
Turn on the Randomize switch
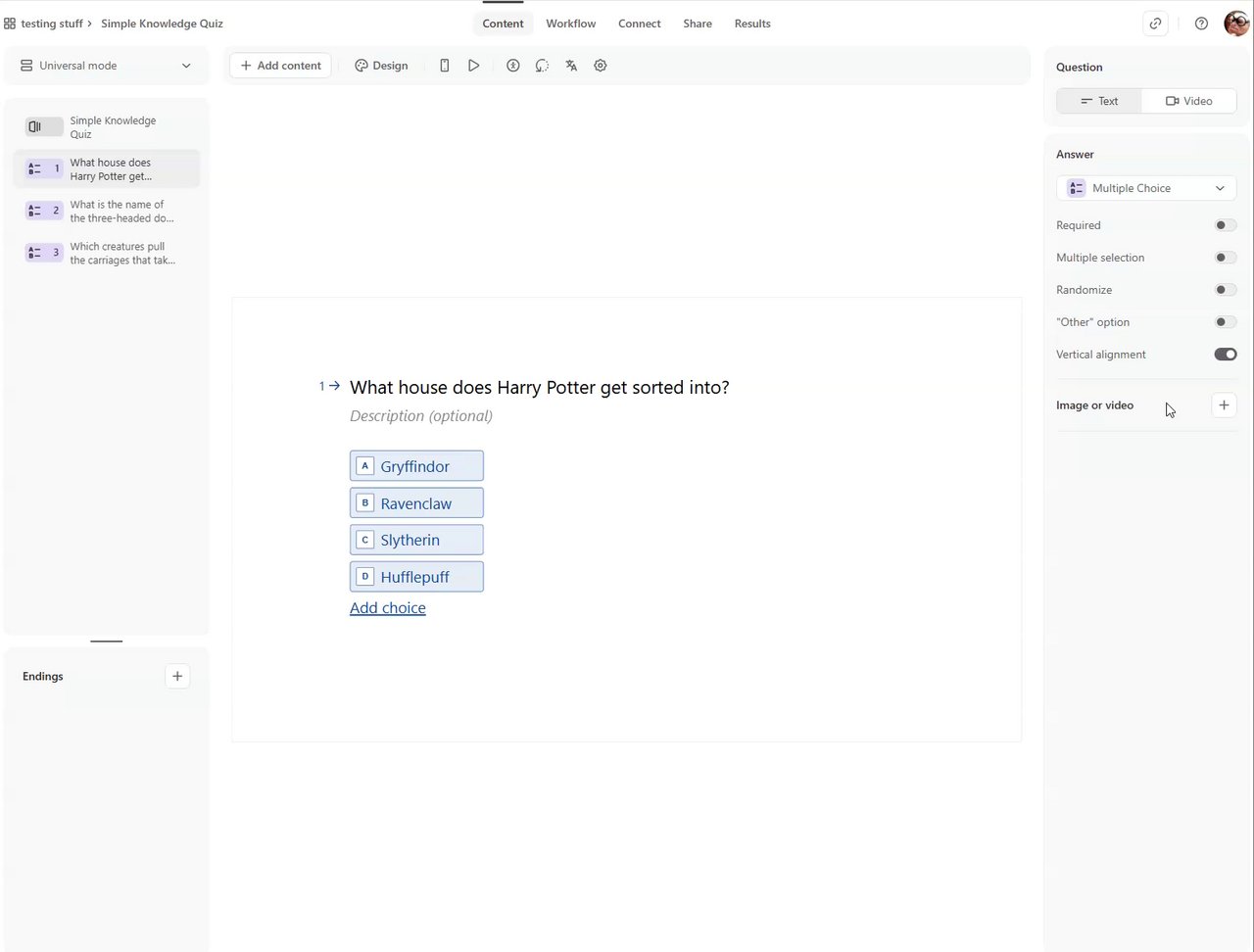coord(1225,290)
